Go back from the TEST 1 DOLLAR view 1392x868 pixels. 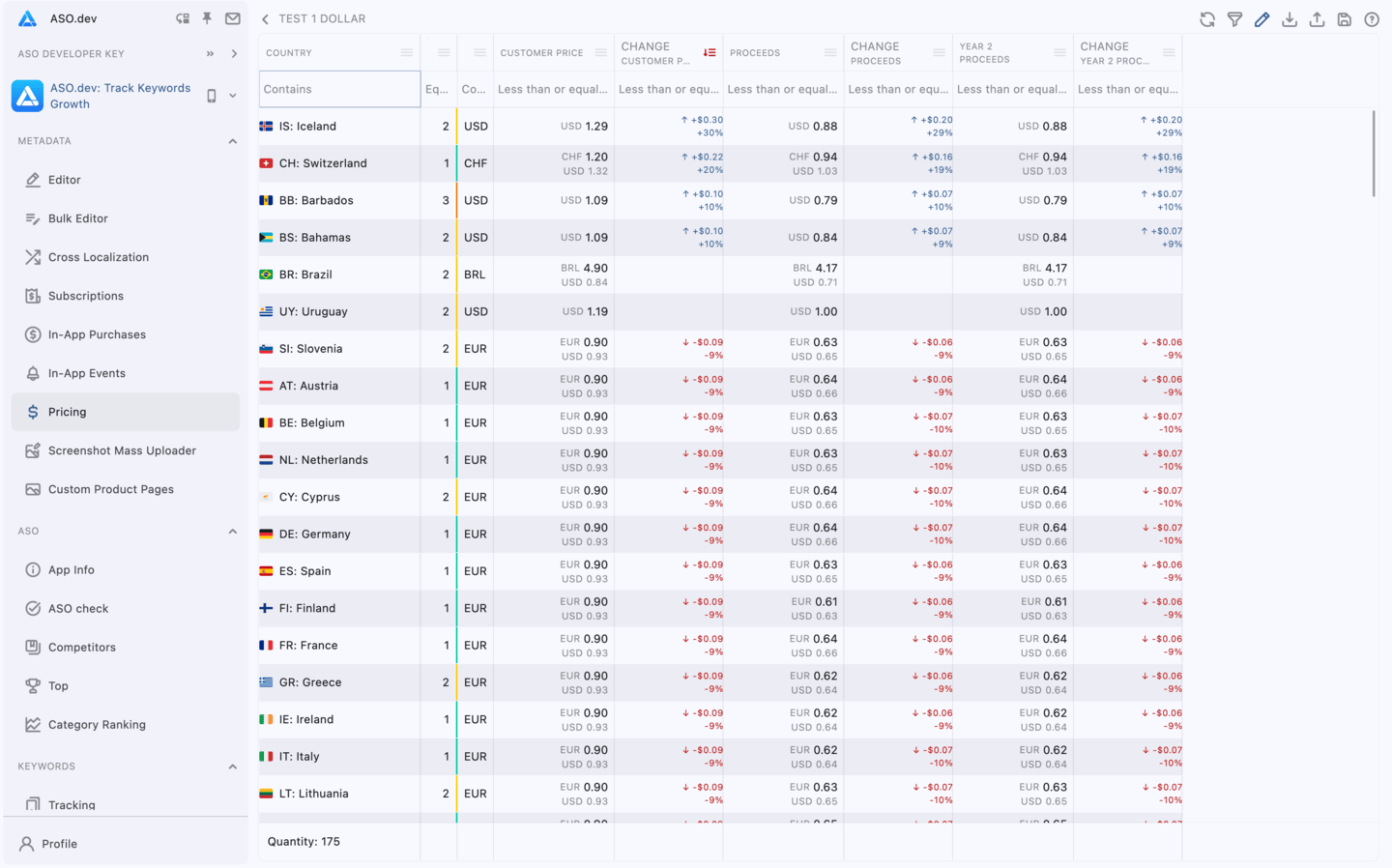click(x=264, y=17)
